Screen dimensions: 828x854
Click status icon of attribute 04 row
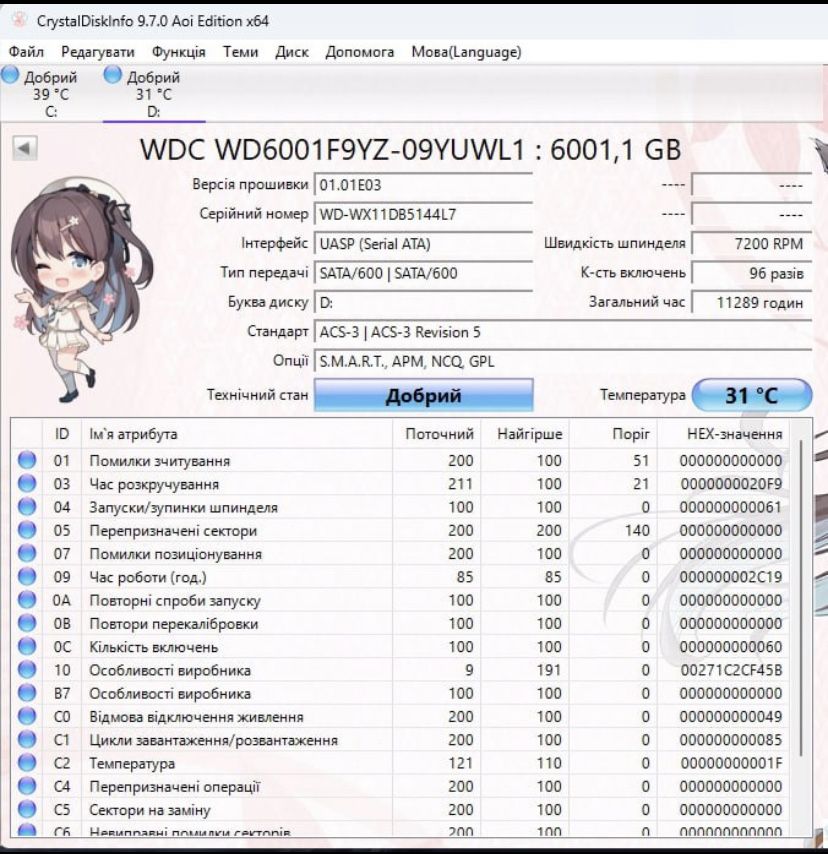point(27,507)
